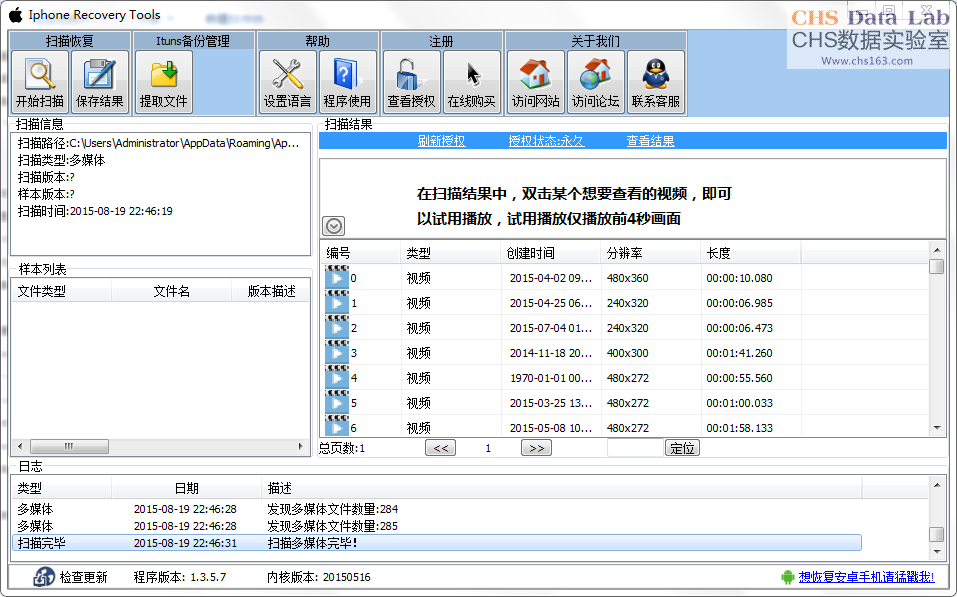Click the sample list horizontal scrollbar thumb

[70, 446]
